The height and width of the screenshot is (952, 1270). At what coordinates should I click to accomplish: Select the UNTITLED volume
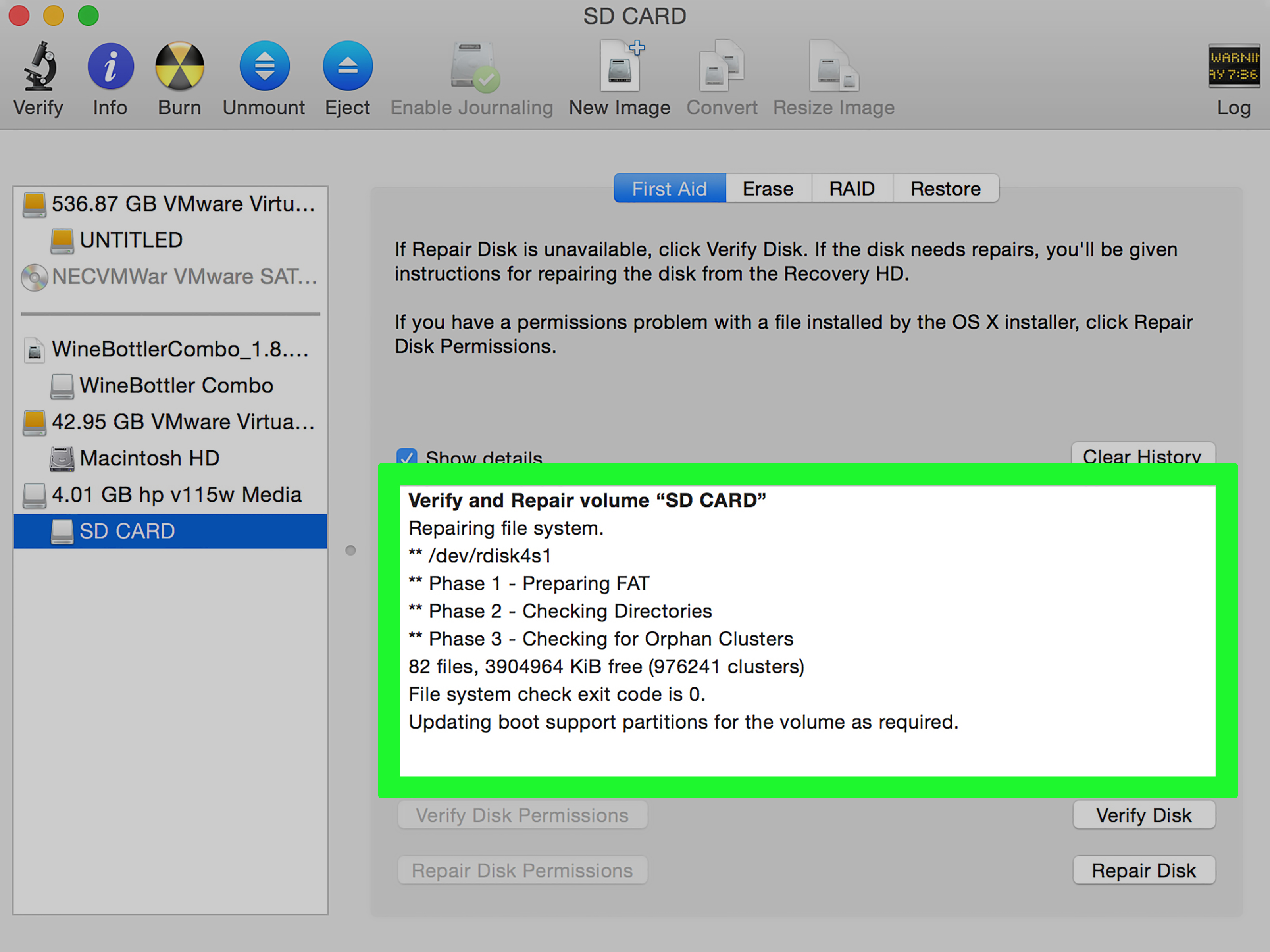(x=171, y=240)
